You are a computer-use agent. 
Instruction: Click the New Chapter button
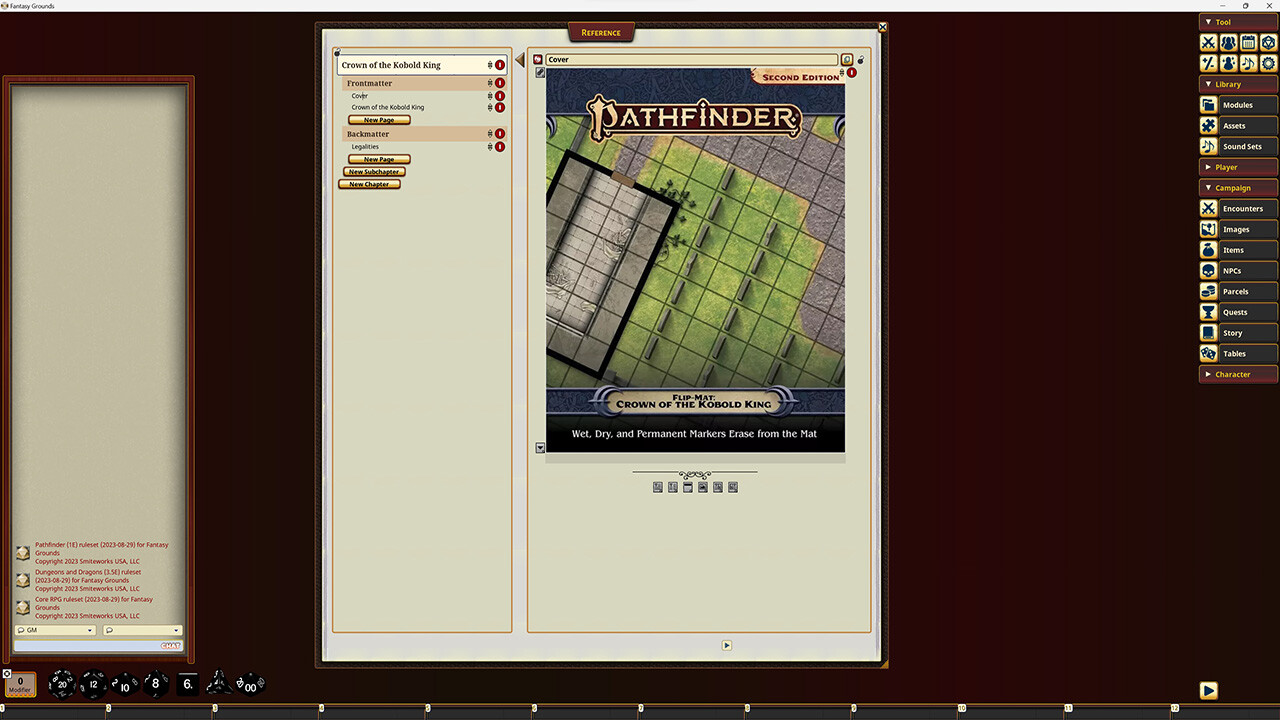tap(369, 184)
